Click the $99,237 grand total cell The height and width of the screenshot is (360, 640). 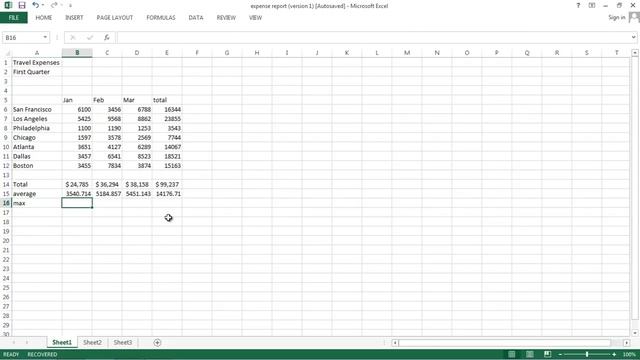(167, 184)
